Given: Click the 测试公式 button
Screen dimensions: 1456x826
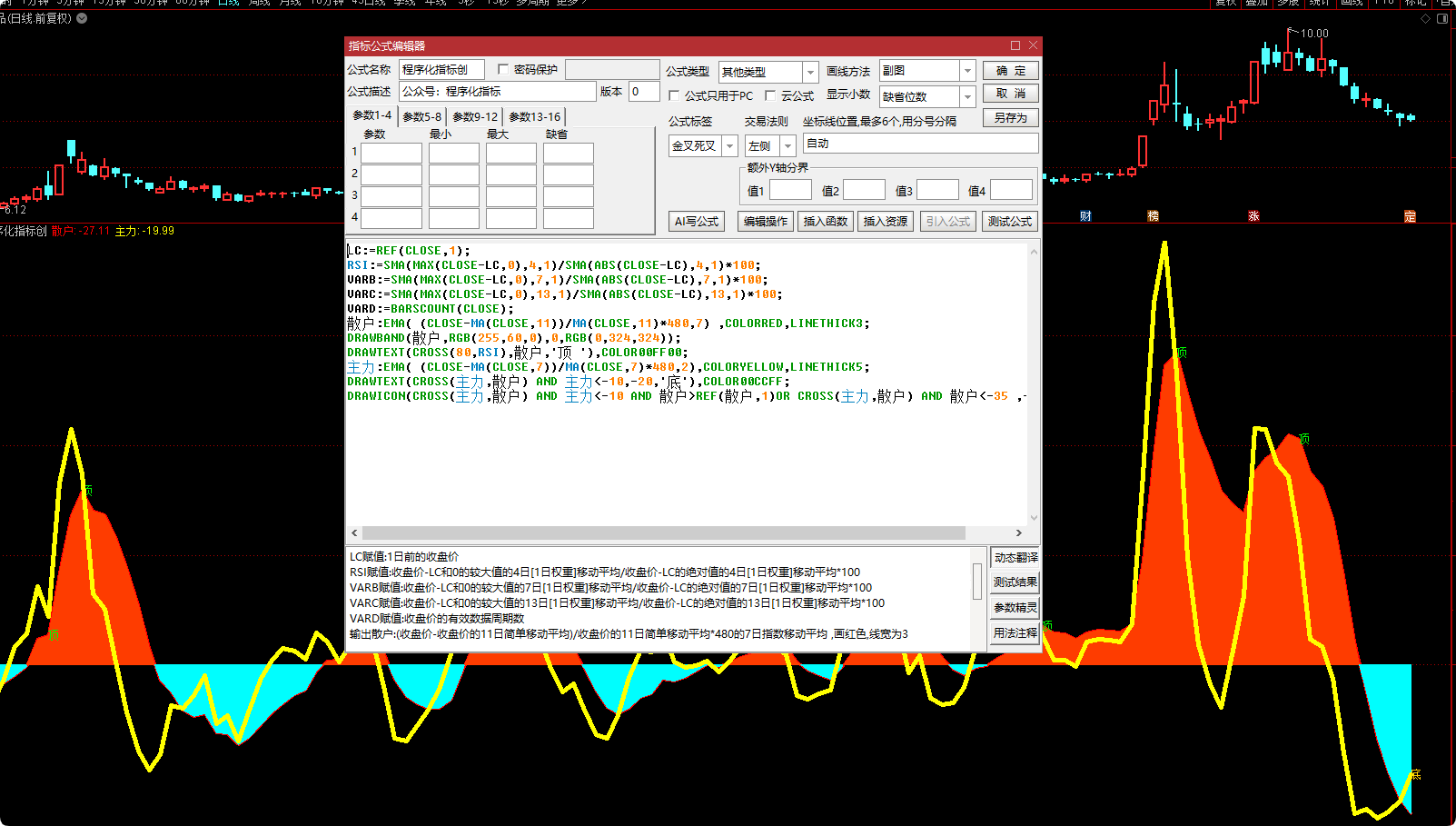Looking at the screenshot, I should (1009, 221).
